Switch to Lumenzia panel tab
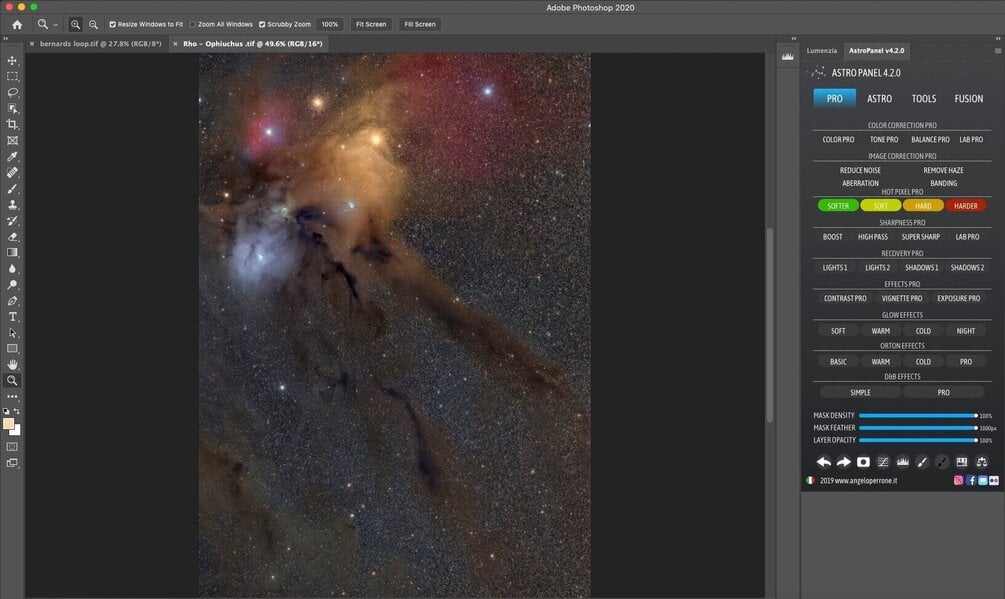1005x599 pixels. pyautogui.click(x=822, y=51)
